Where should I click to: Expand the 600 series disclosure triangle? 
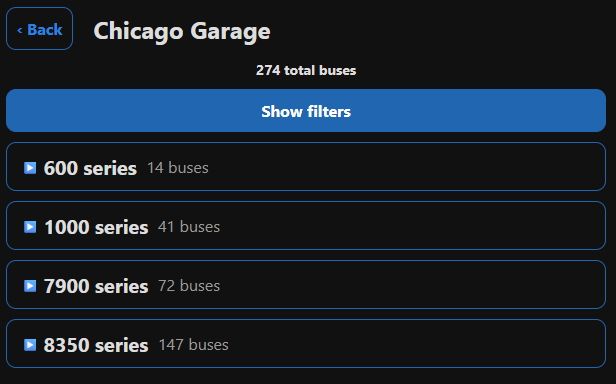tap(30, 168)
